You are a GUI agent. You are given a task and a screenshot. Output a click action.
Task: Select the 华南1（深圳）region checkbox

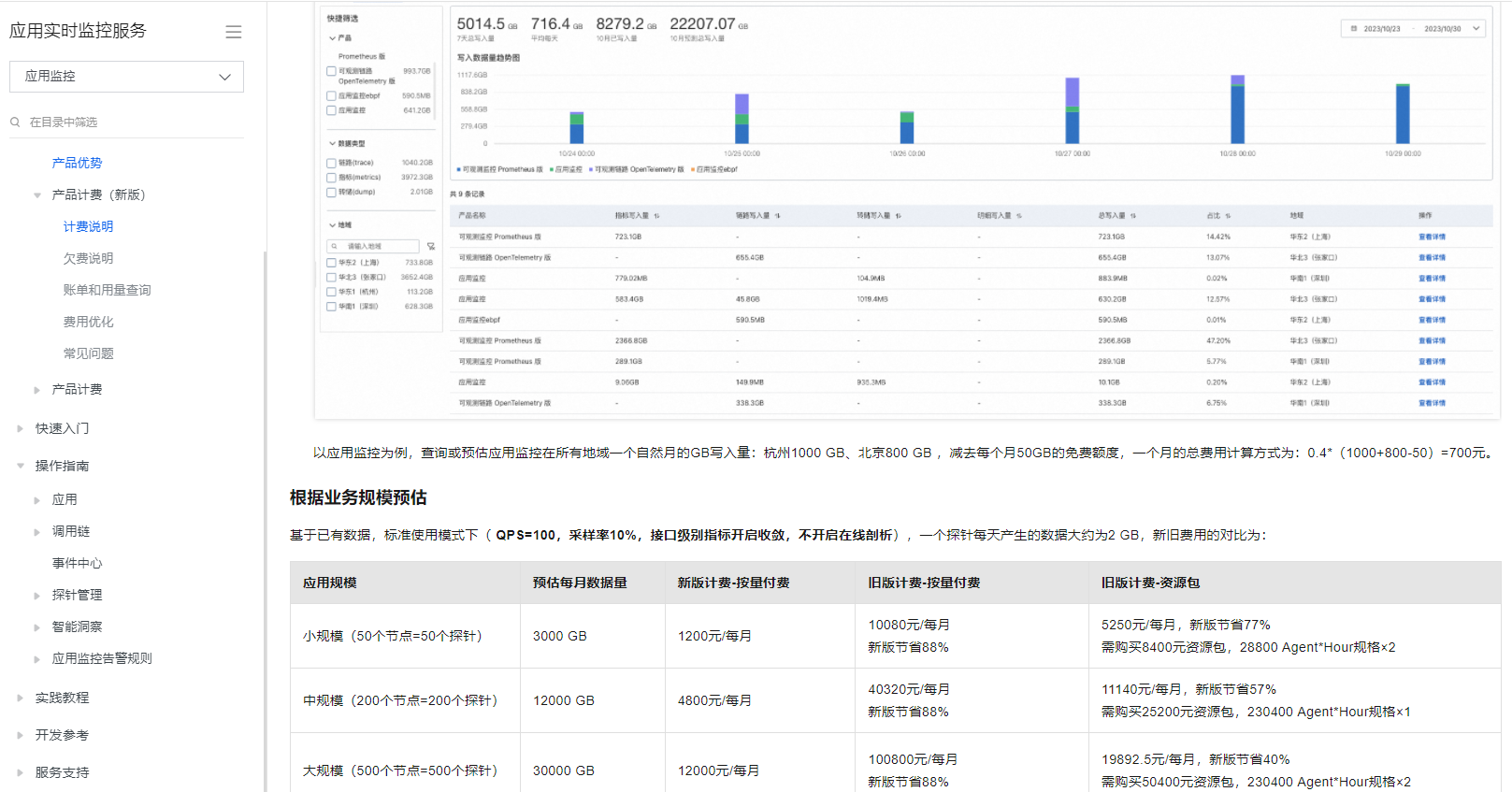coord(331,306)
